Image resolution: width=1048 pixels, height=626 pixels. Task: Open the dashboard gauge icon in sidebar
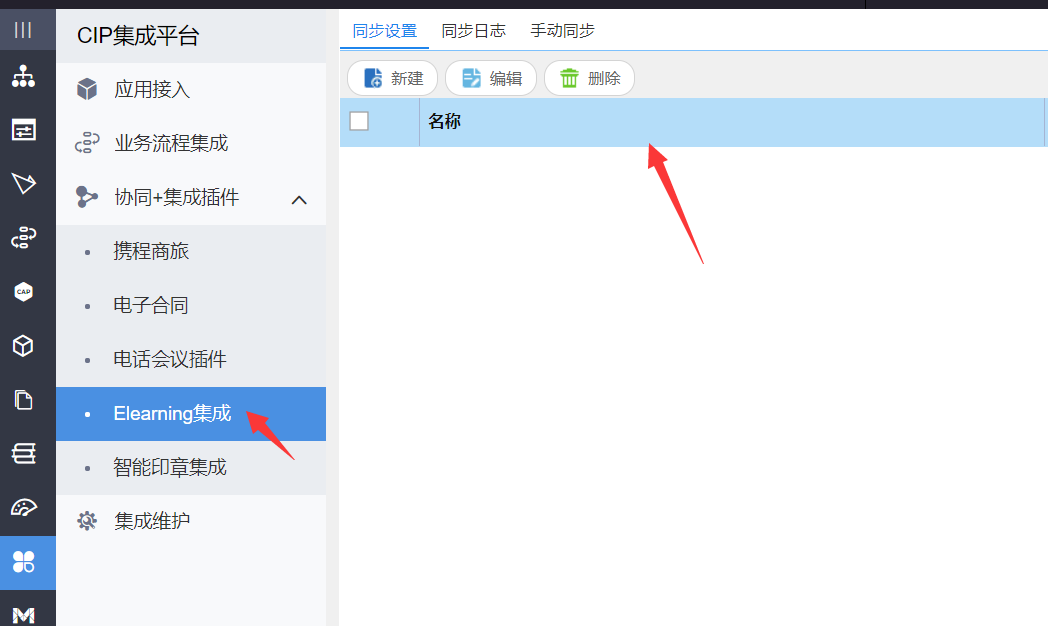[23, 508]
